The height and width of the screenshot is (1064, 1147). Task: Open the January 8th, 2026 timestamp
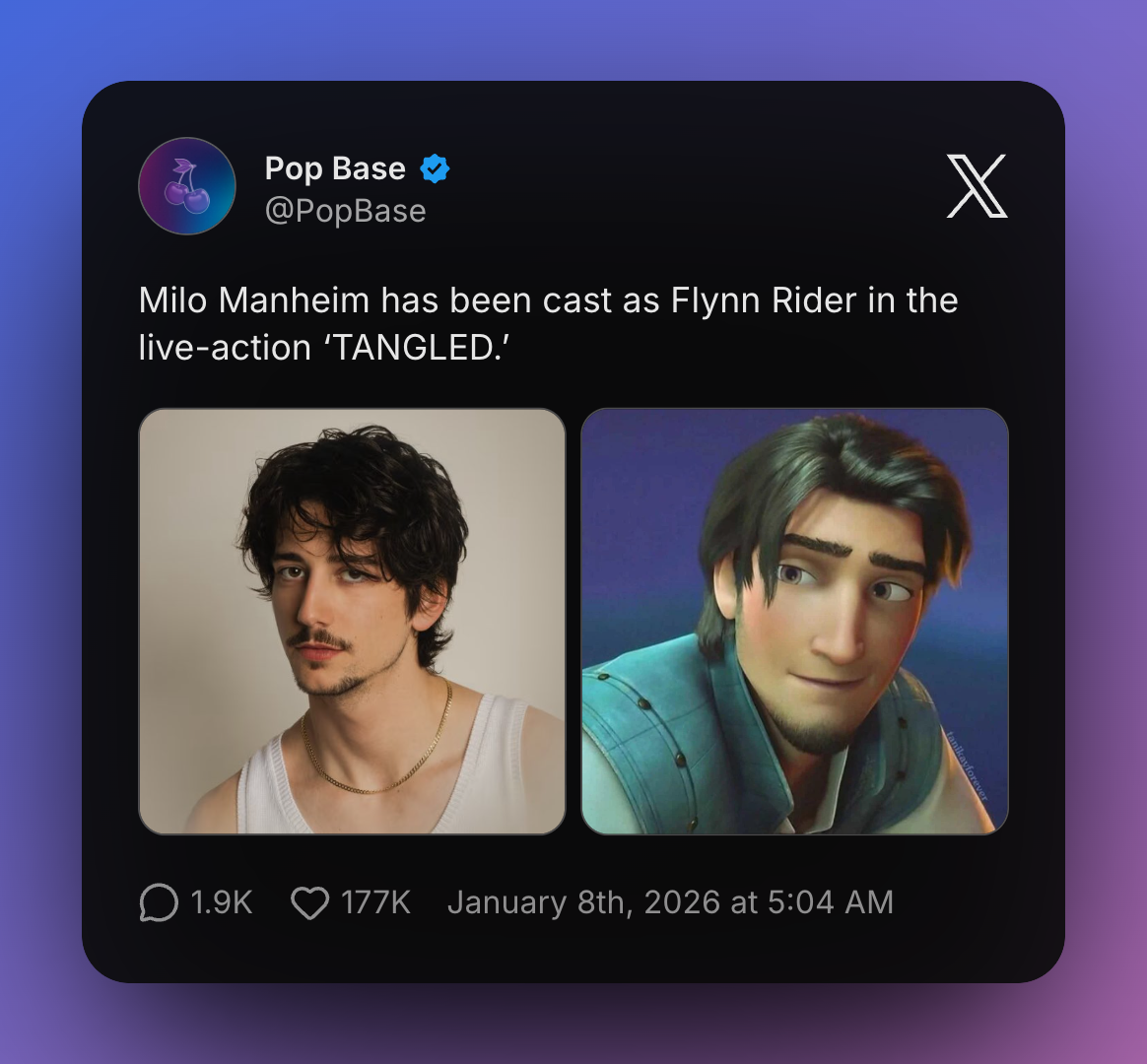click(670, 902)
